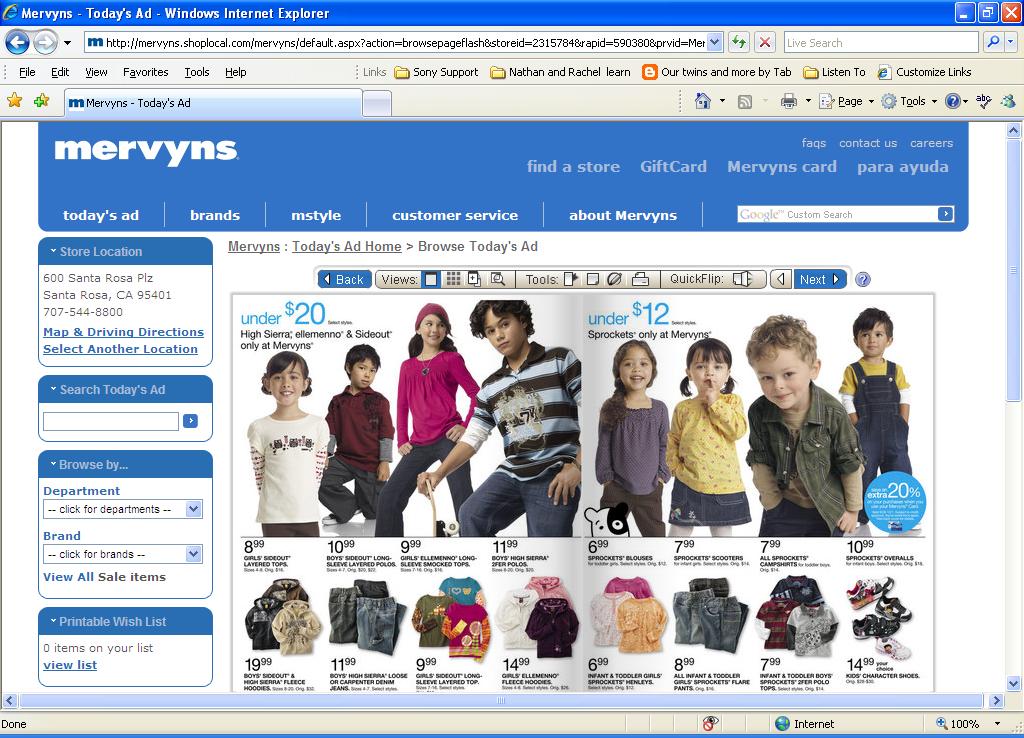Open a new blank tab
The width and height of the screenshot is (1024, 738).
point(377,104)
